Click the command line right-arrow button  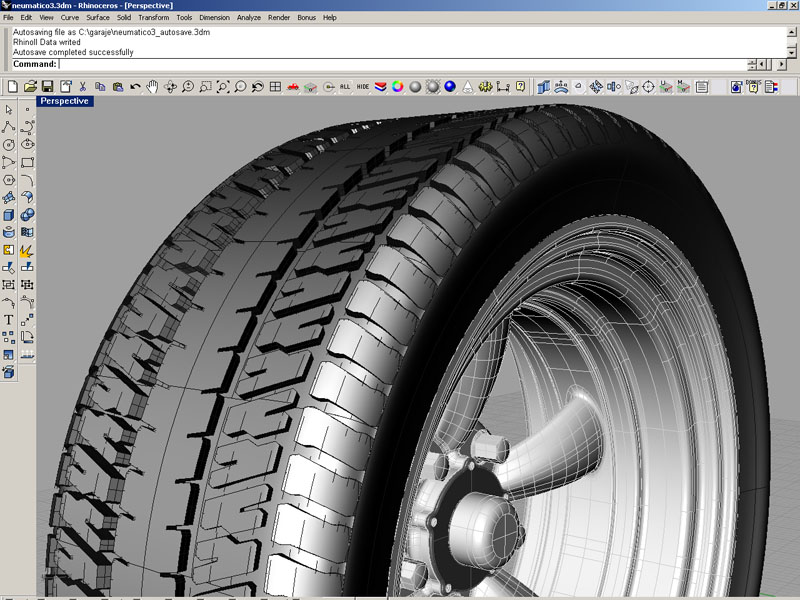pos(782,65)
